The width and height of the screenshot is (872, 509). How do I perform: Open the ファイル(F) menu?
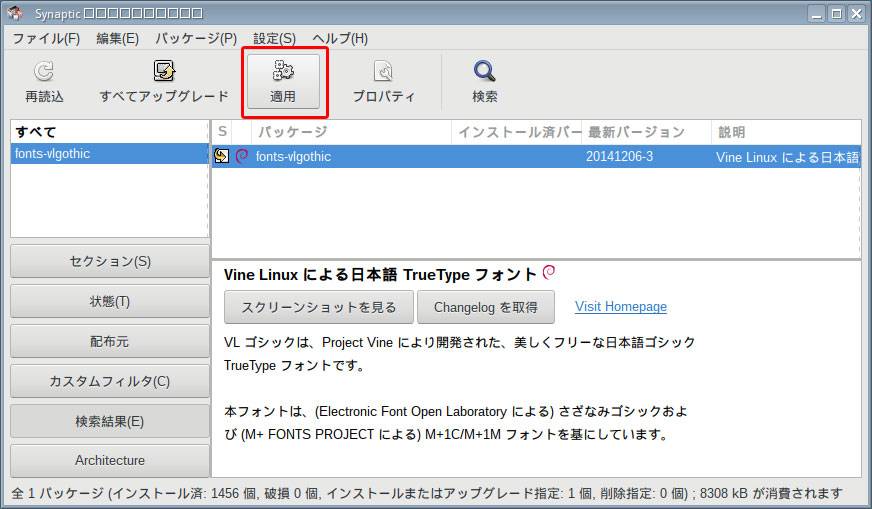click(46, 38)
